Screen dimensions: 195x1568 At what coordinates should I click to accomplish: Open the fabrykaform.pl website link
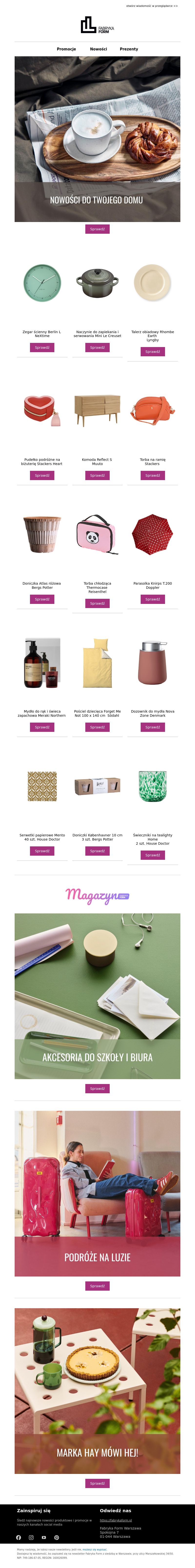click(x=116, y=1520)
